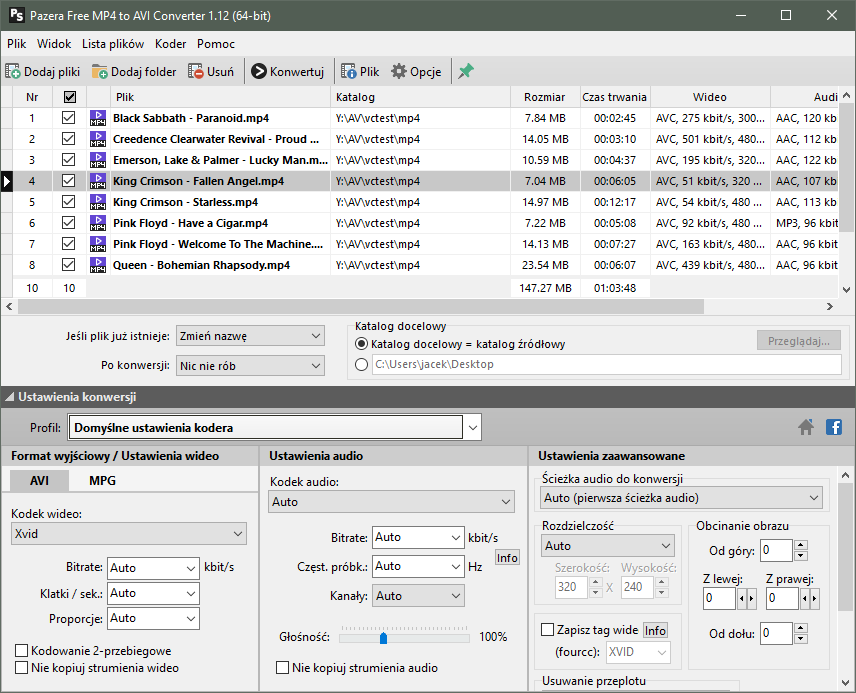
Task: Open Kodek wideo Xvid dropdown
Action: pos(129,534)
